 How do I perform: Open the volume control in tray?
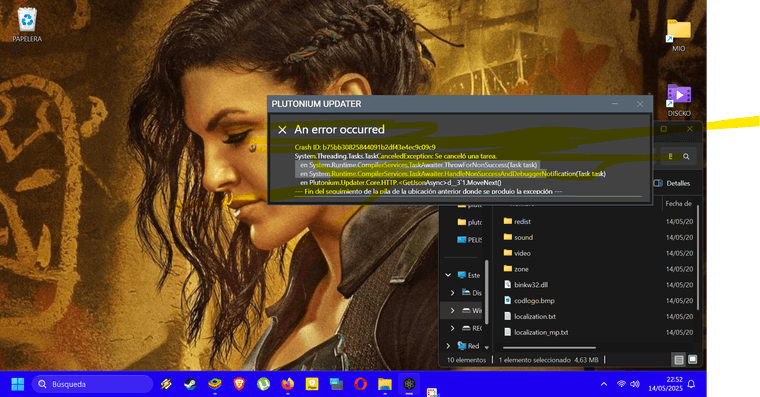coord(635,384)
